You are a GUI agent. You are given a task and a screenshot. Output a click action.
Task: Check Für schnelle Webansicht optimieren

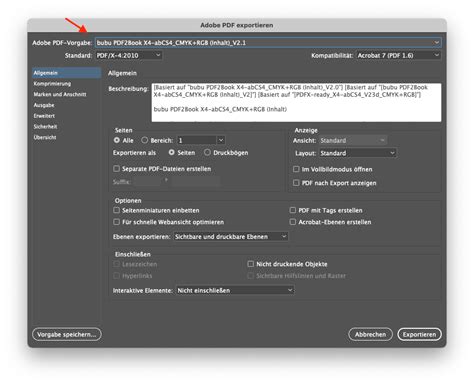click(116, 222)
